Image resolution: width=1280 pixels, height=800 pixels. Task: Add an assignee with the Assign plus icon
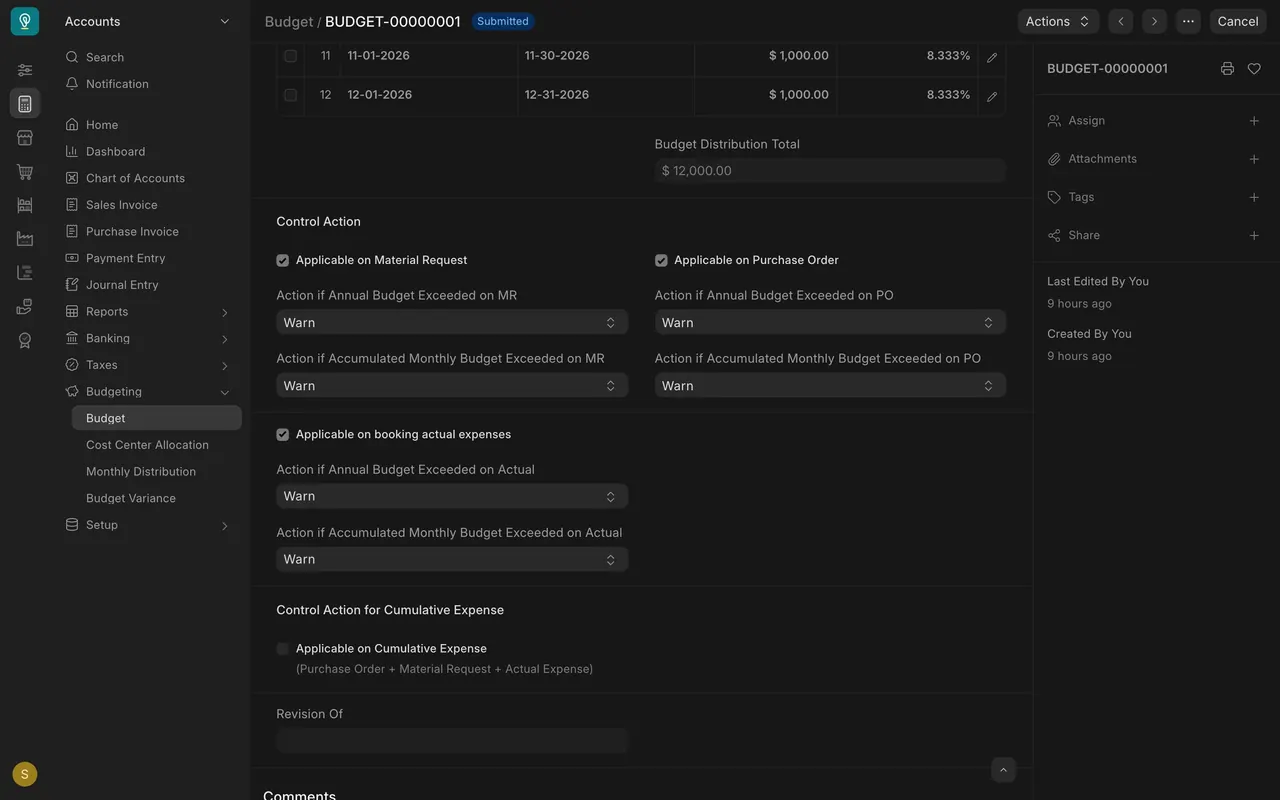[x=1254, y=121]
